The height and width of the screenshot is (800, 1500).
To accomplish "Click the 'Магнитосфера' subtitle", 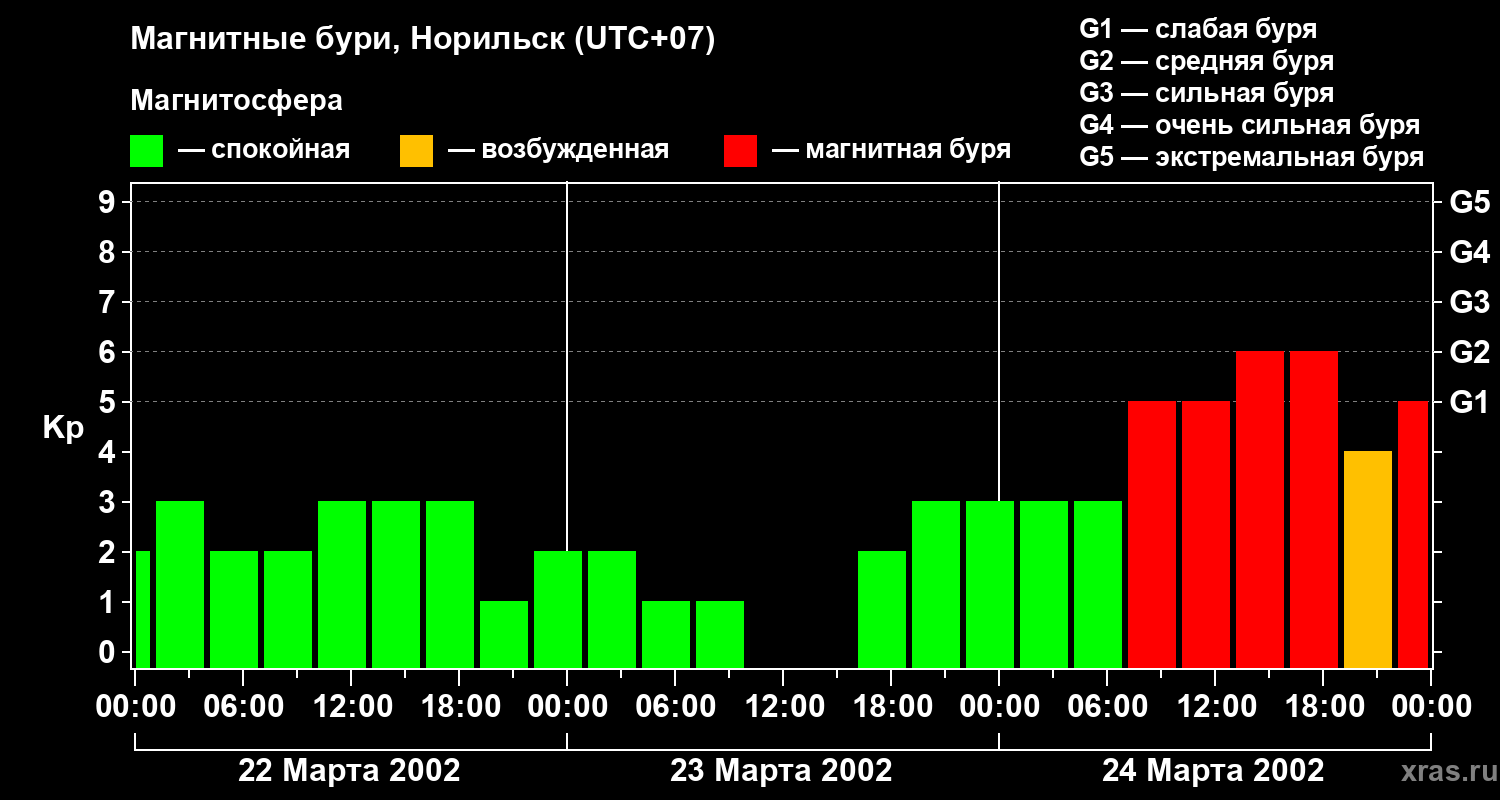I will [x=237, y=100].
